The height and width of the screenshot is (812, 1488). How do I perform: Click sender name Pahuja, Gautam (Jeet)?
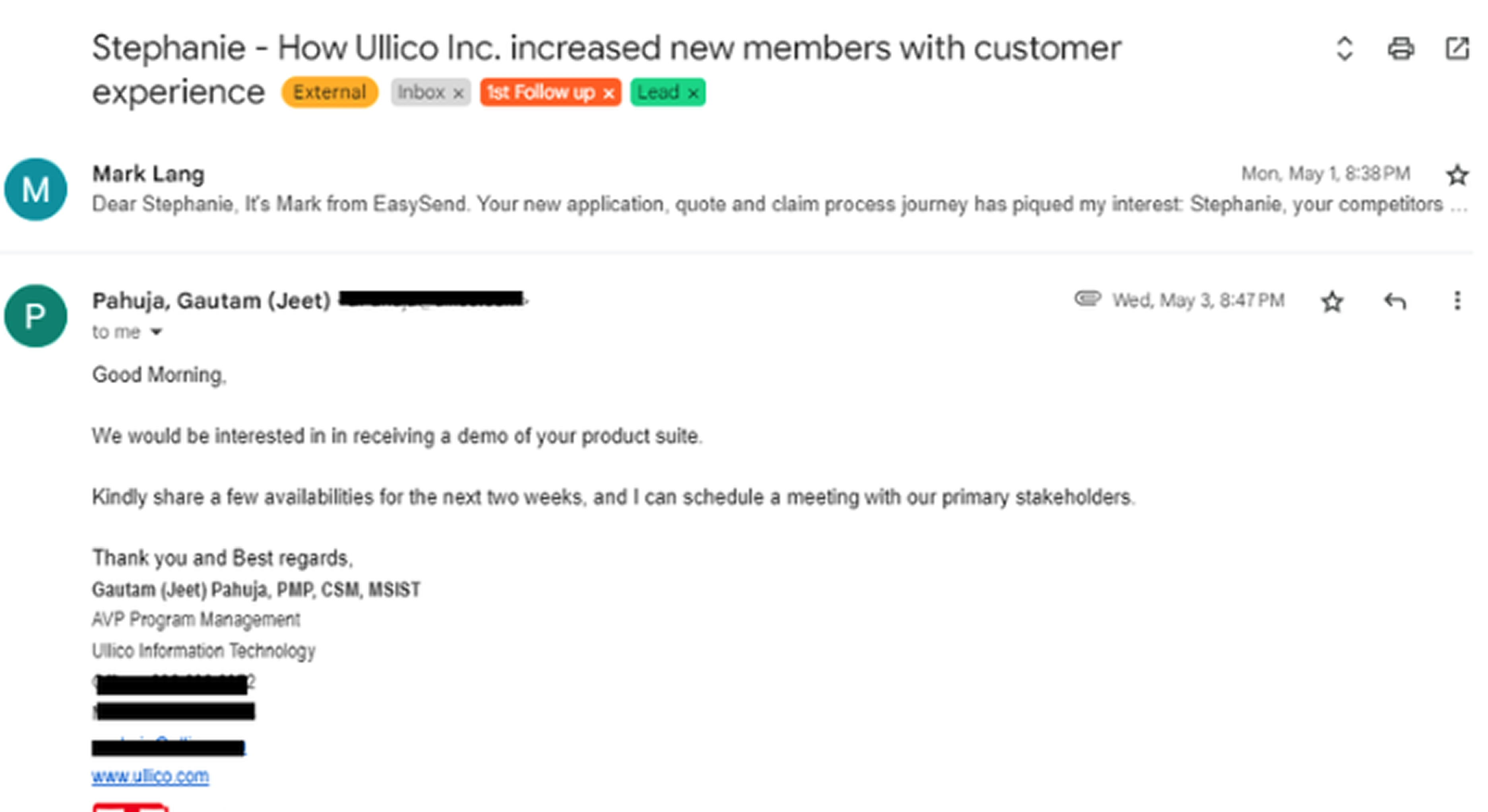211,301
